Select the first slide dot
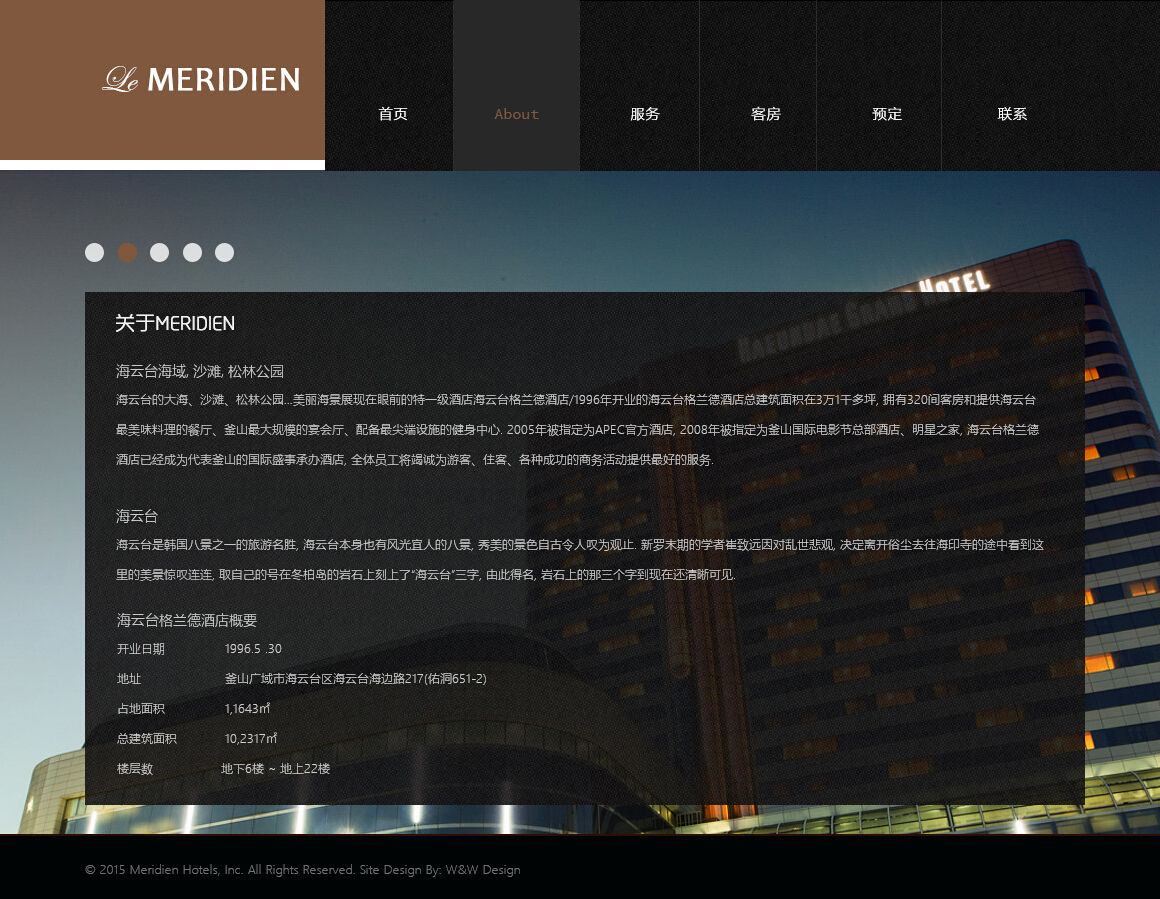 [95, 252]
